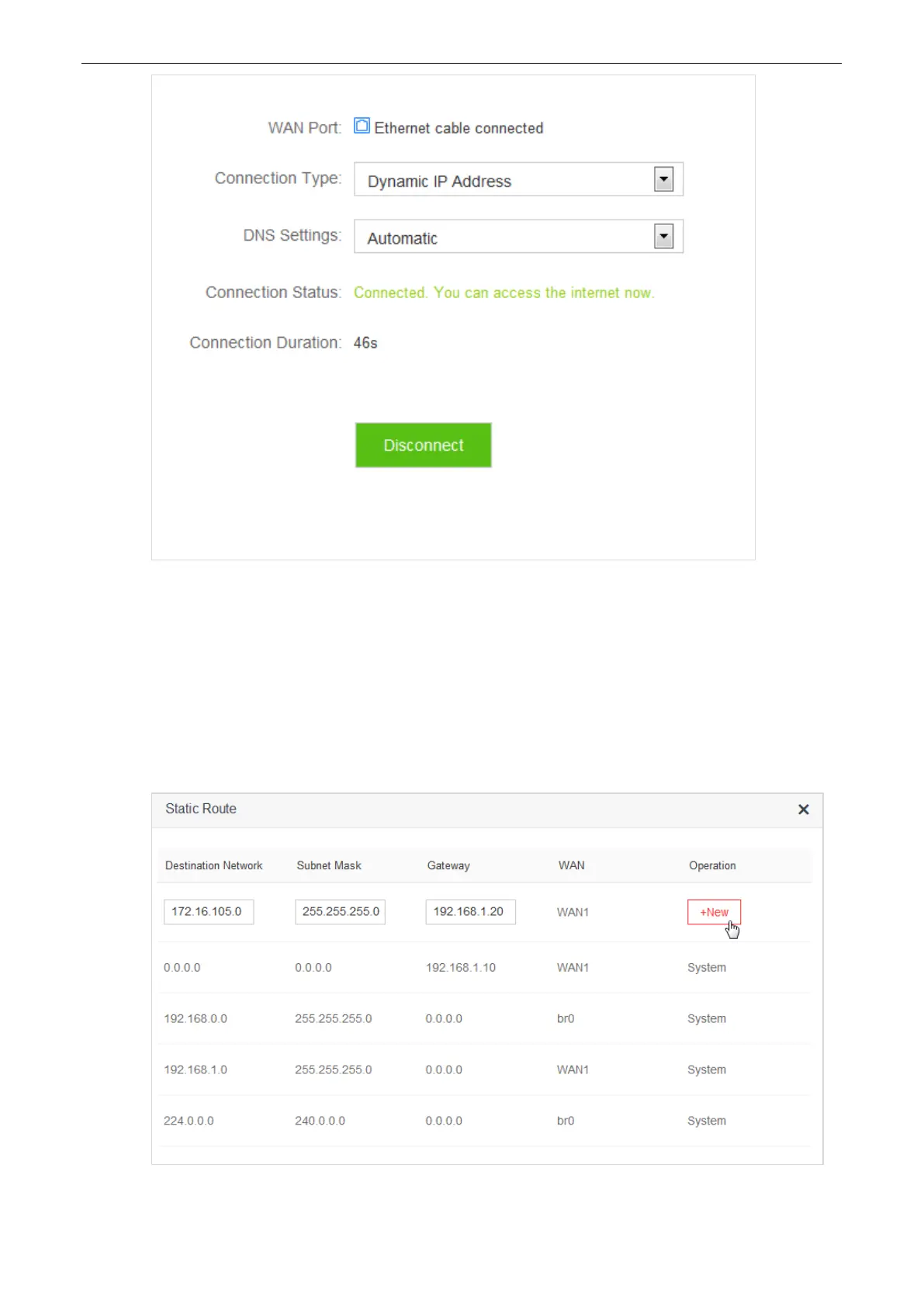Open the Connection Type dropdown

pyautogui.click(x=518, y=179)
